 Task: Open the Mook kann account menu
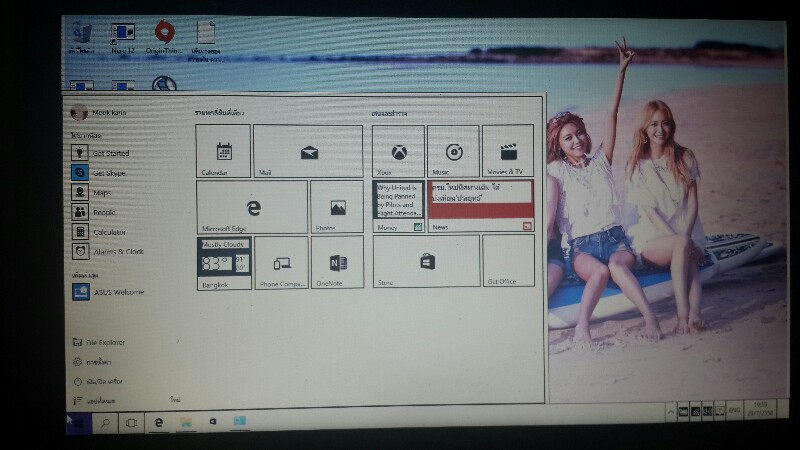(100, 113)
